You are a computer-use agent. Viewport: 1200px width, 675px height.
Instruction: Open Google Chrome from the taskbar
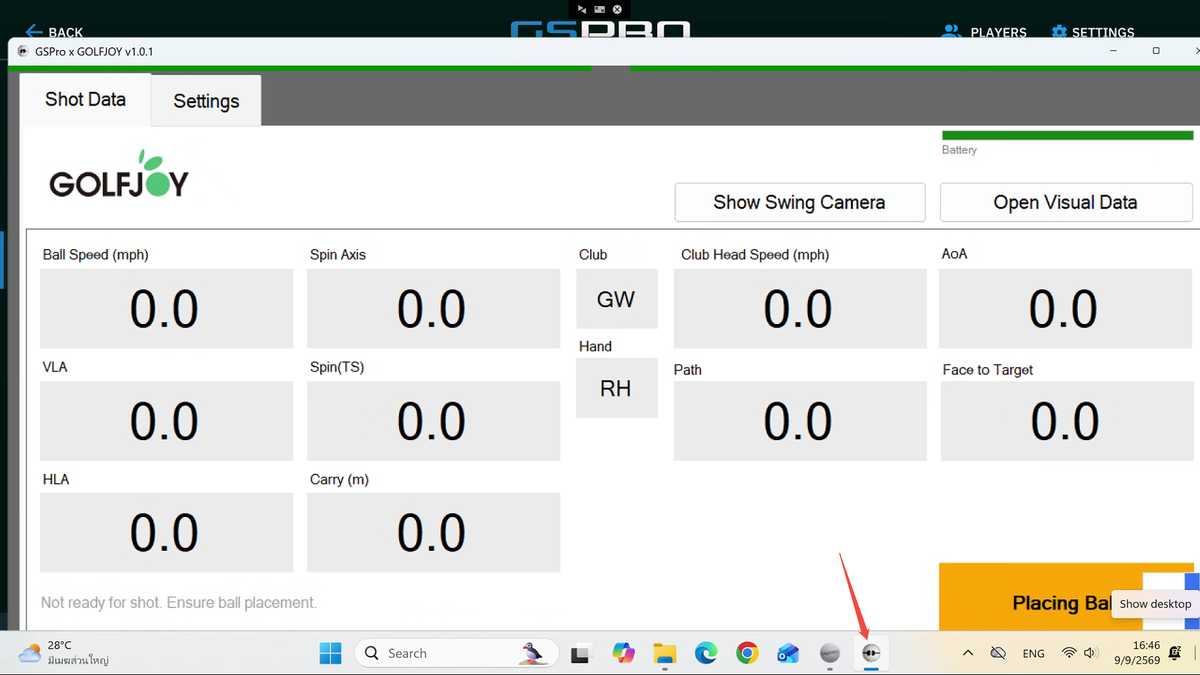(747, 653)
